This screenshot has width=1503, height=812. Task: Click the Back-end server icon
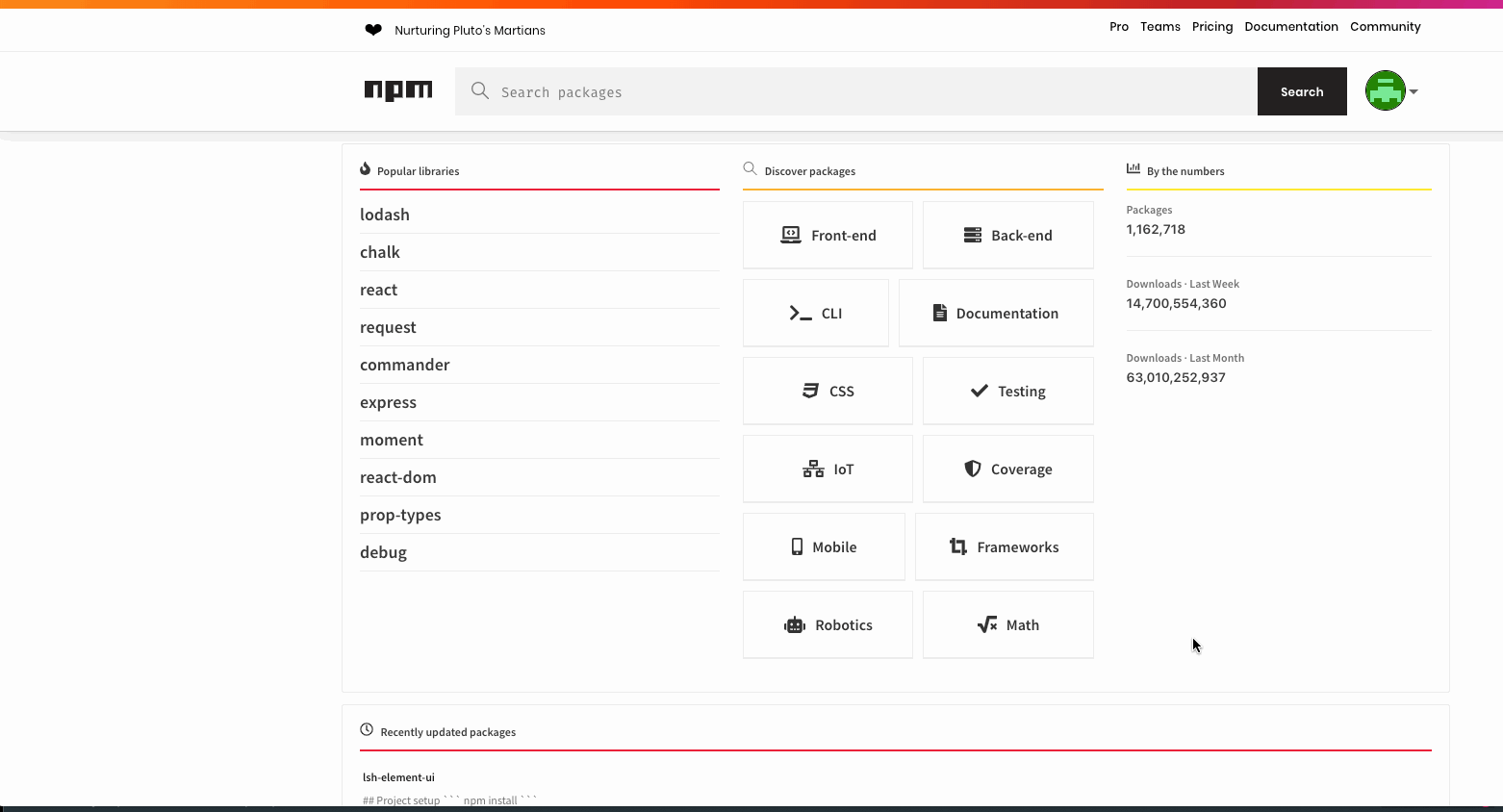pyautogui.click(x=973, y=235)
